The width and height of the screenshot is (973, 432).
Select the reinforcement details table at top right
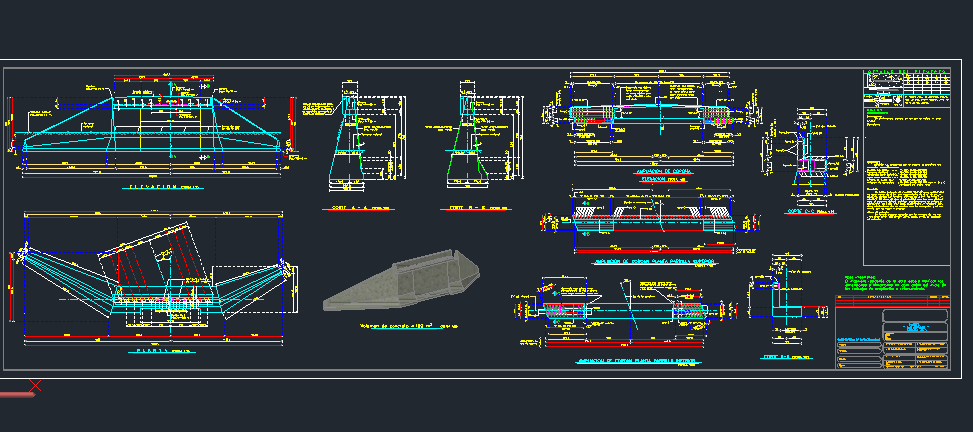pyautogui.click(x=905, y=86)
